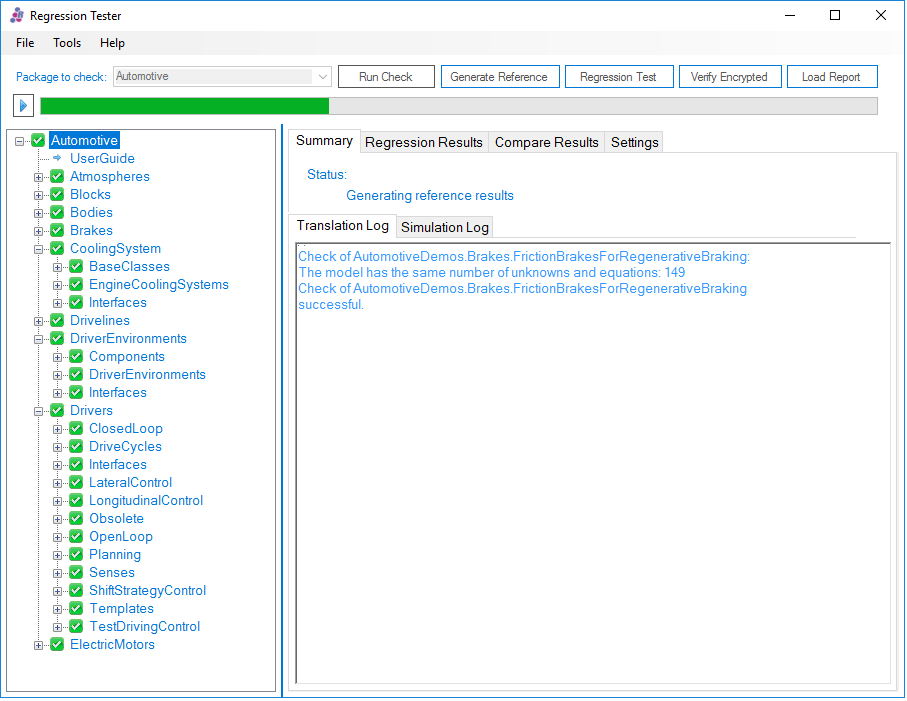
Task: Click the Verify Encrypted button
Action: [x=729, y=76]
